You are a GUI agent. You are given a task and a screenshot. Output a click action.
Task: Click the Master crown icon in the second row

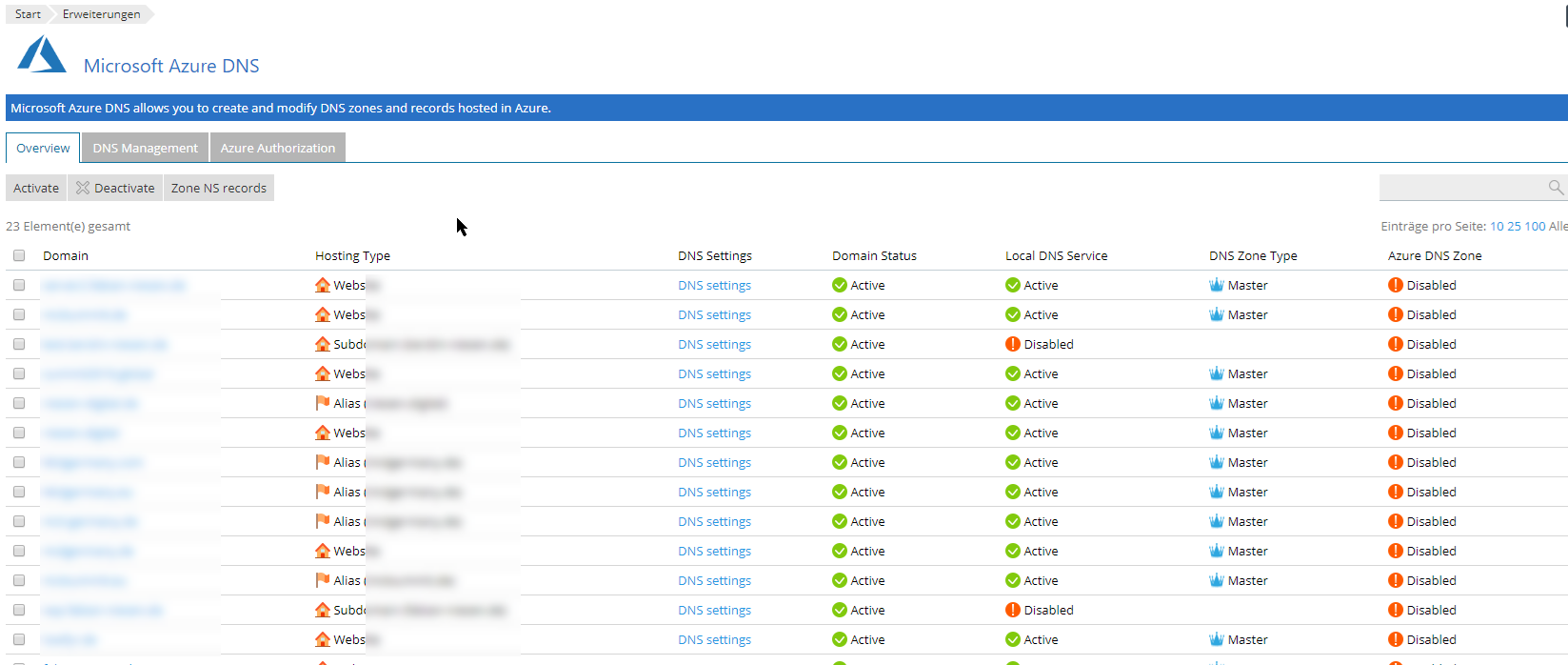coord(1217,314)
